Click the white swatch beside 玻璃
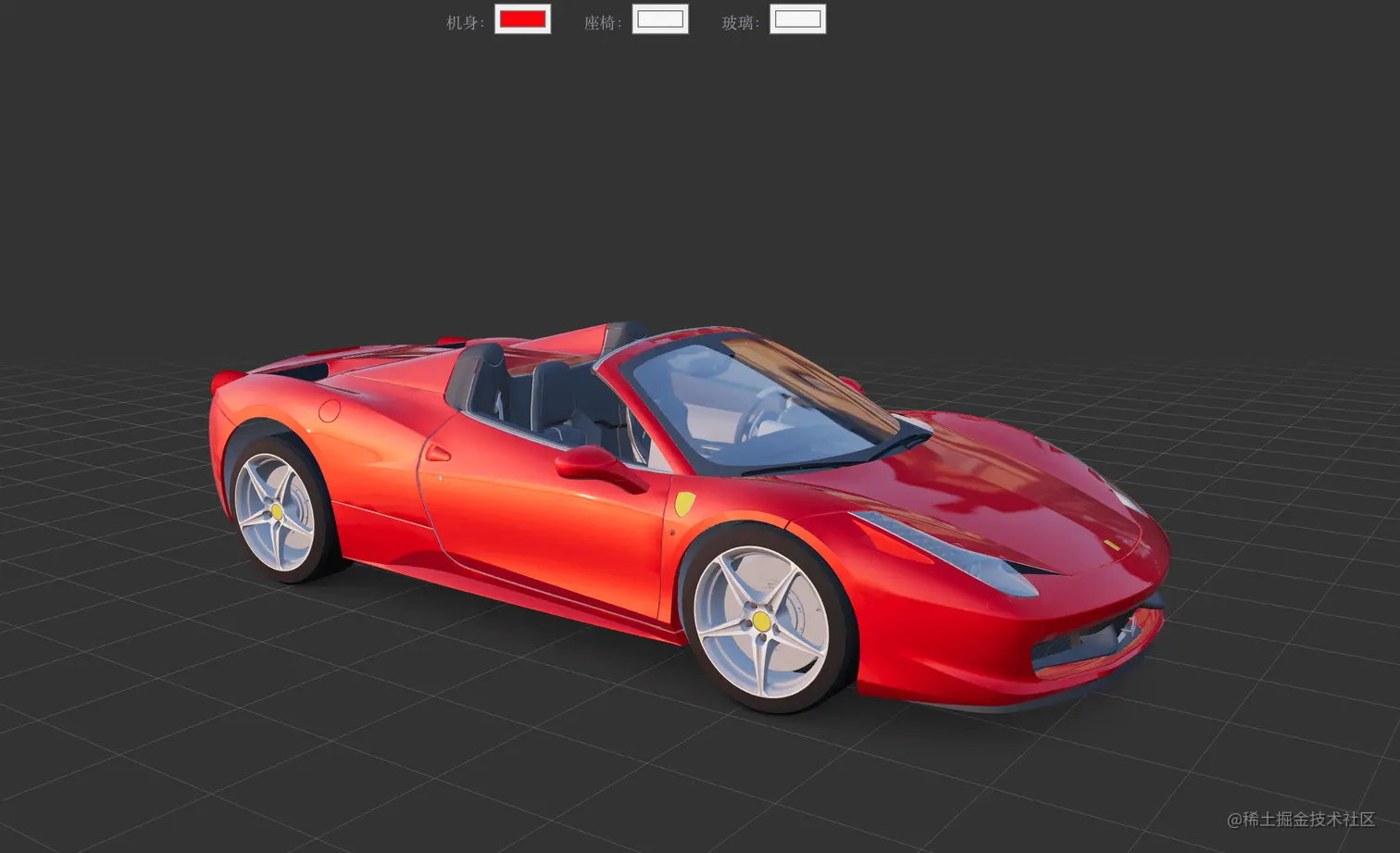 pos(797,19)
